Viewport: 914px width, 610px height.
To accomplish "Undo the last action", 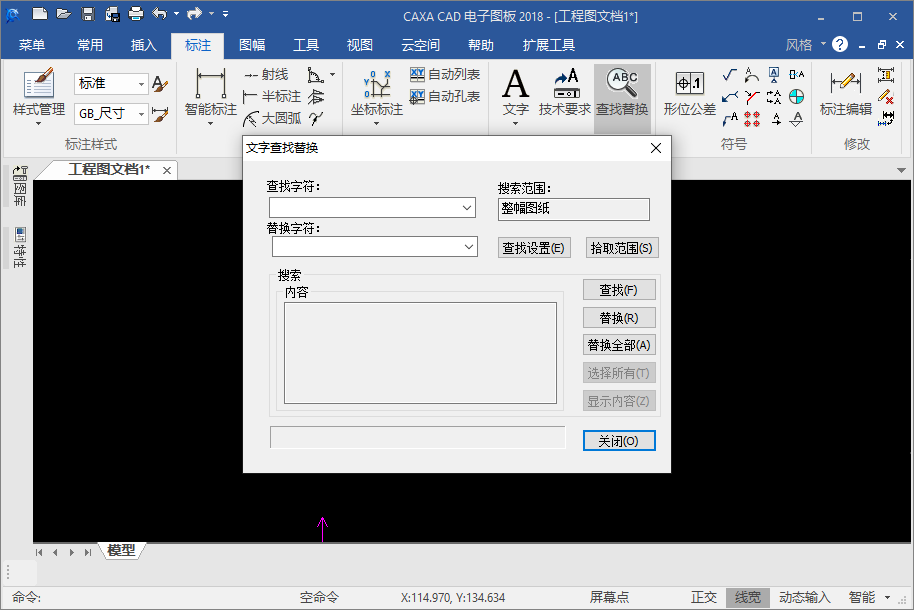I will pos(159,14).
